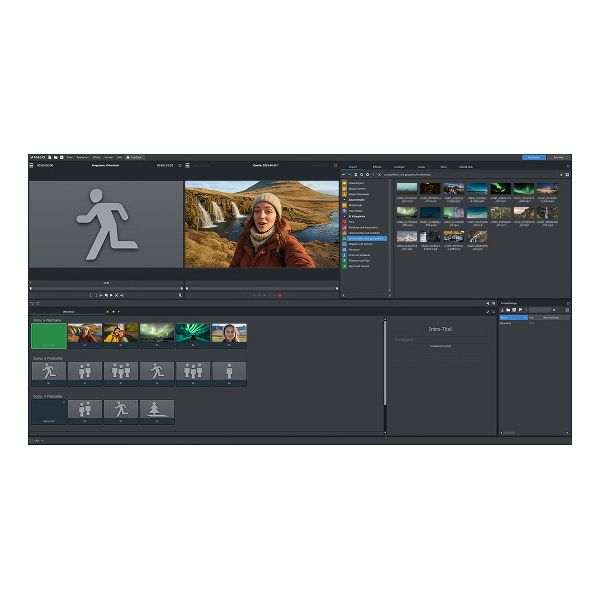The image size is (600, 600).
Task: Click the undo arrow above the storyboard
Action: (32, 303)
